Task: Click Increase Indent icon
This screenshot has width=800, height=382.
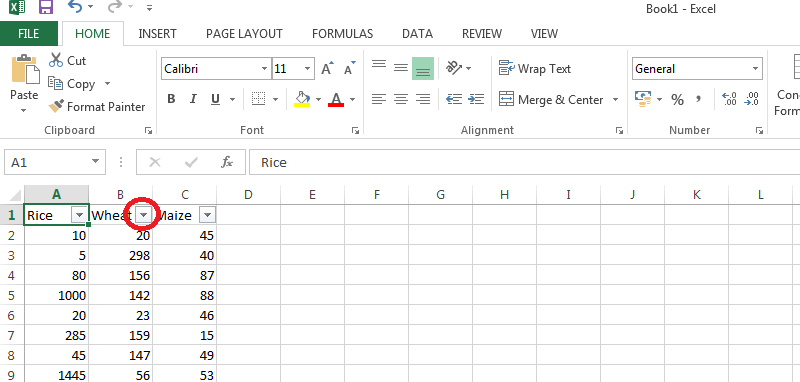Action: click(x=476, y=99)
